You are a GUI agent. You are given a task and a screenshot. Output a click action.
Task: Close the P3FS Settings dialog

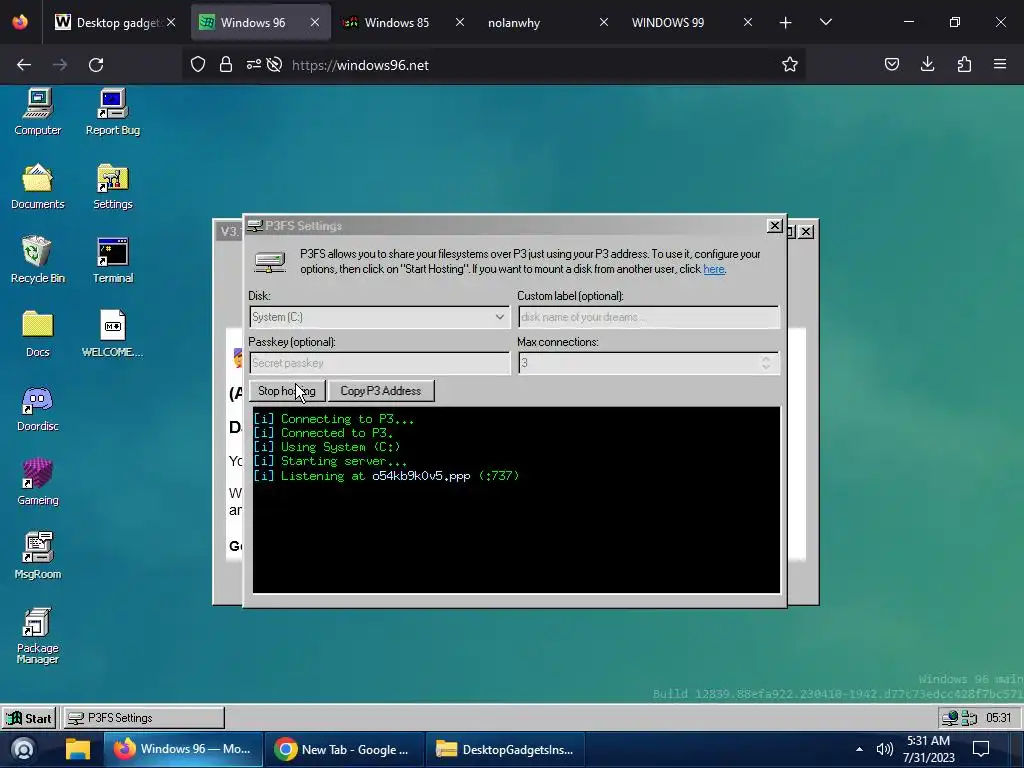pyautogui.click(x=775, y=225)
